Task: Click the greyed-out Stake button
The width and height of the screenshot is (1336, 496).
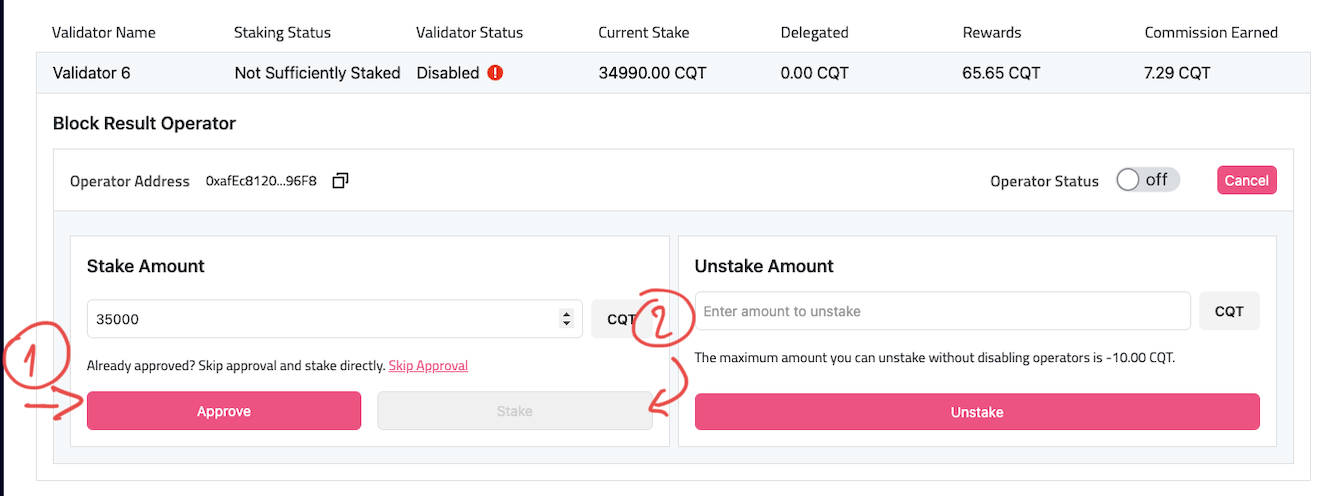Action: [x=515, y=411]
